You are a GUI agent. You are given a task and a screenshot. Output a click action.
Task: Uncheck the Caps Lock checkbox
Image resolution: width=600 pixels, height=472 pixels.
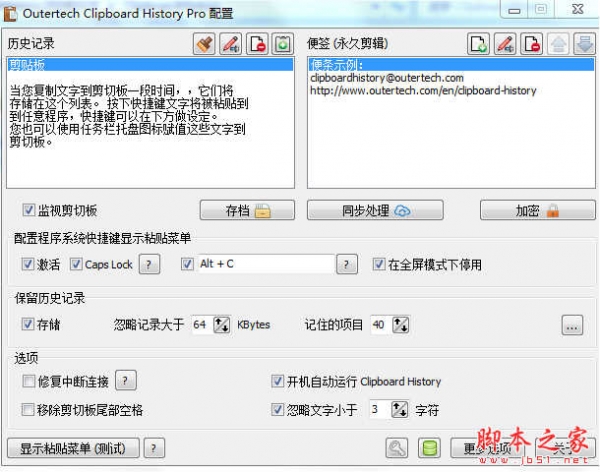[76, 264]
